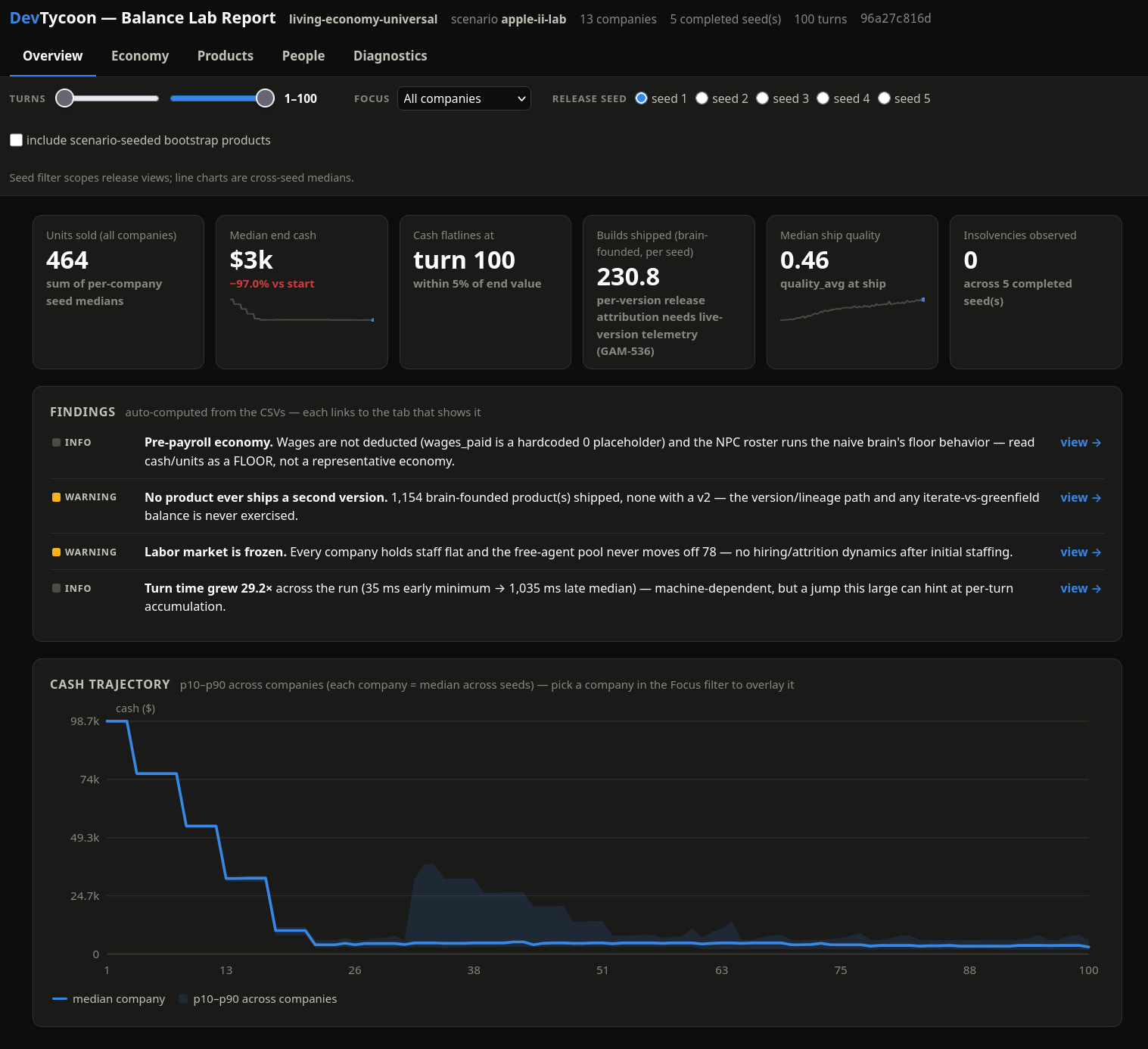The height and width of the screenshot is (1049, 1148).
Task: Open view link for Pre-payroll economy finding
Action: (1081, 443)
